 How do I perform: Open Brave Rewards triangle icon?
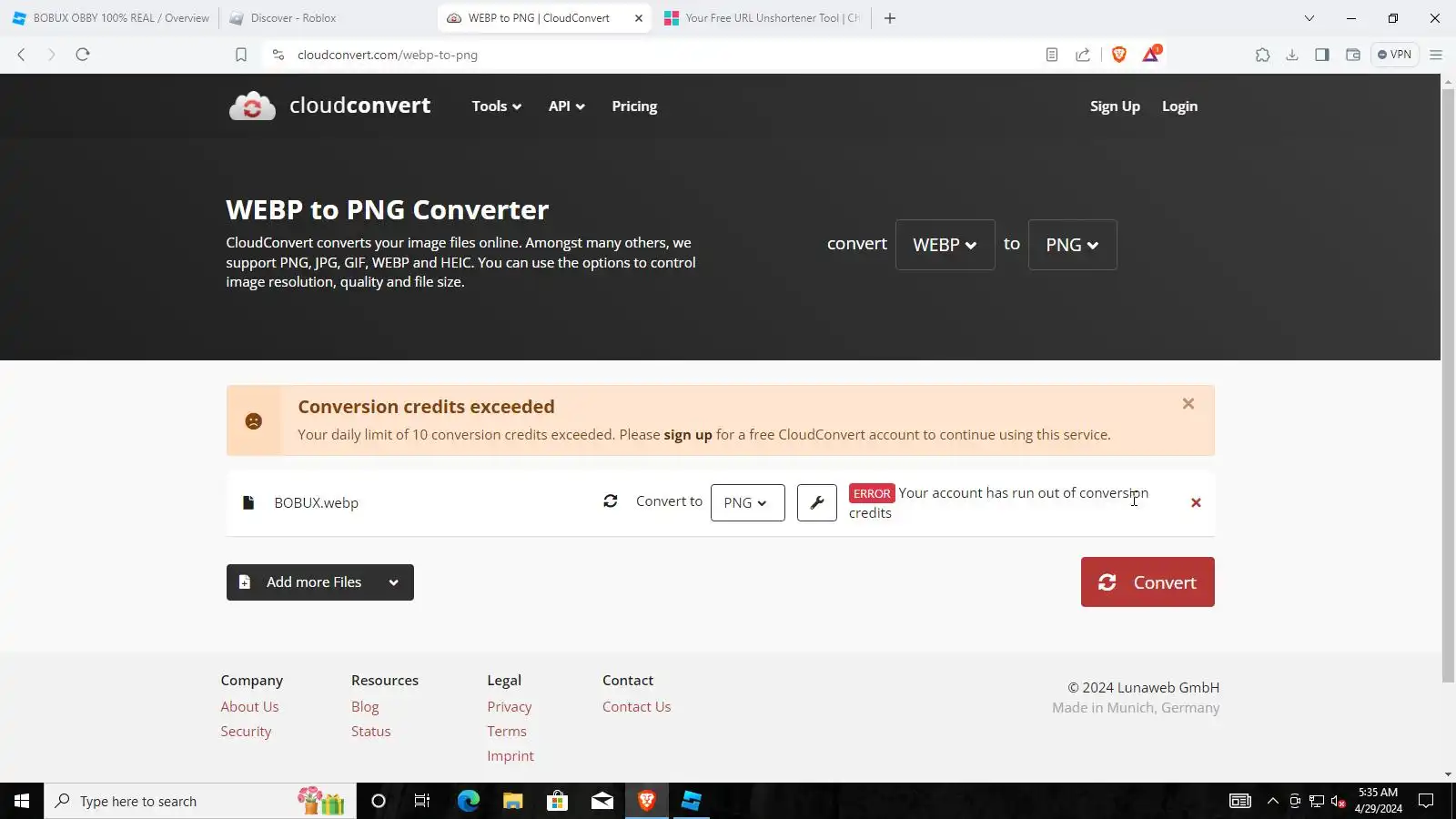coord(1151,55)
